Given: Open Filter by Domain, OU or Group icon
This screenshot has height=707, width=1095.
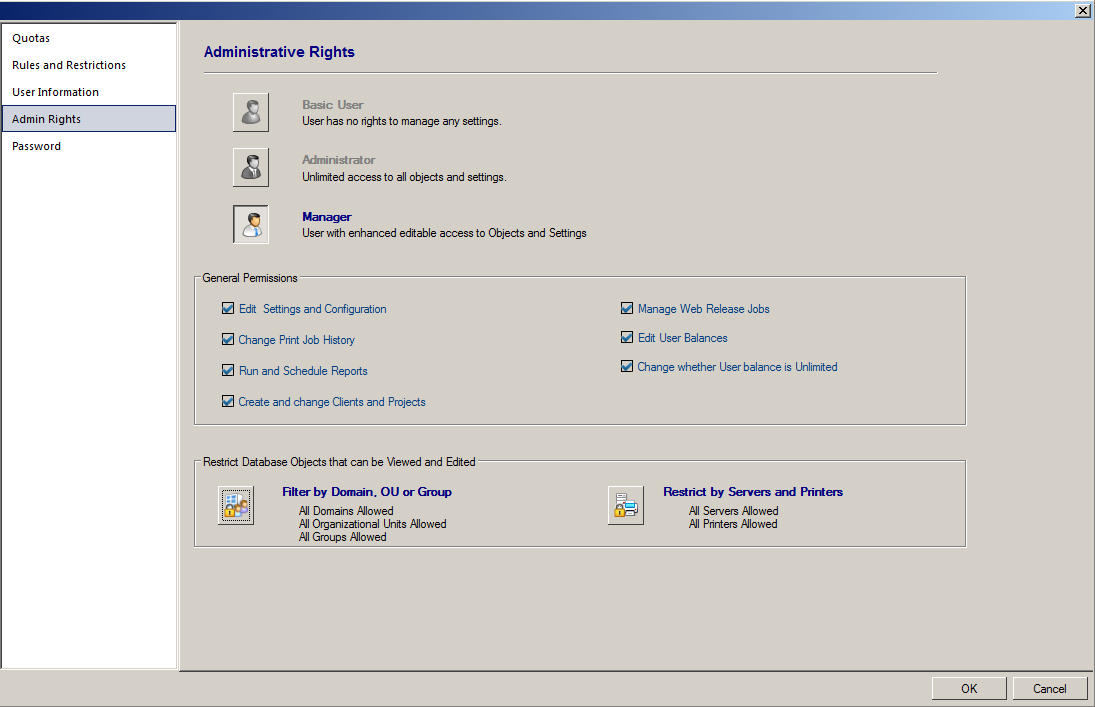Looking at the screenshot, I should coord(236,505).
